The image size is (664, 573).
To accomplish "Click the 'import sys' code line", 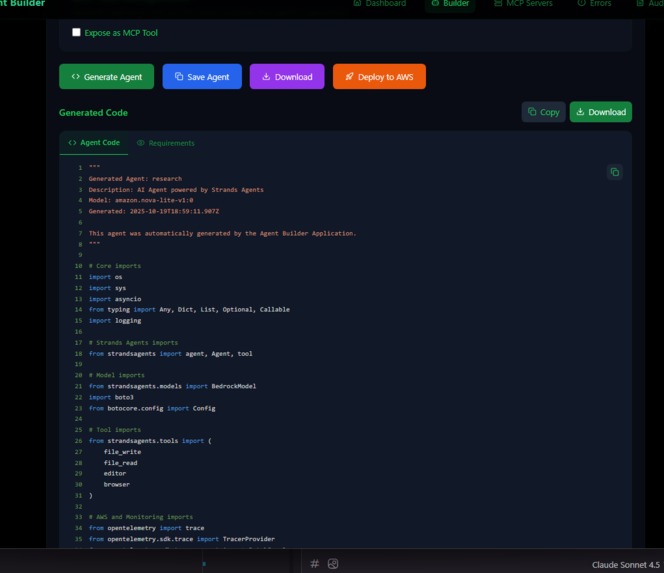I will [107, 288].
